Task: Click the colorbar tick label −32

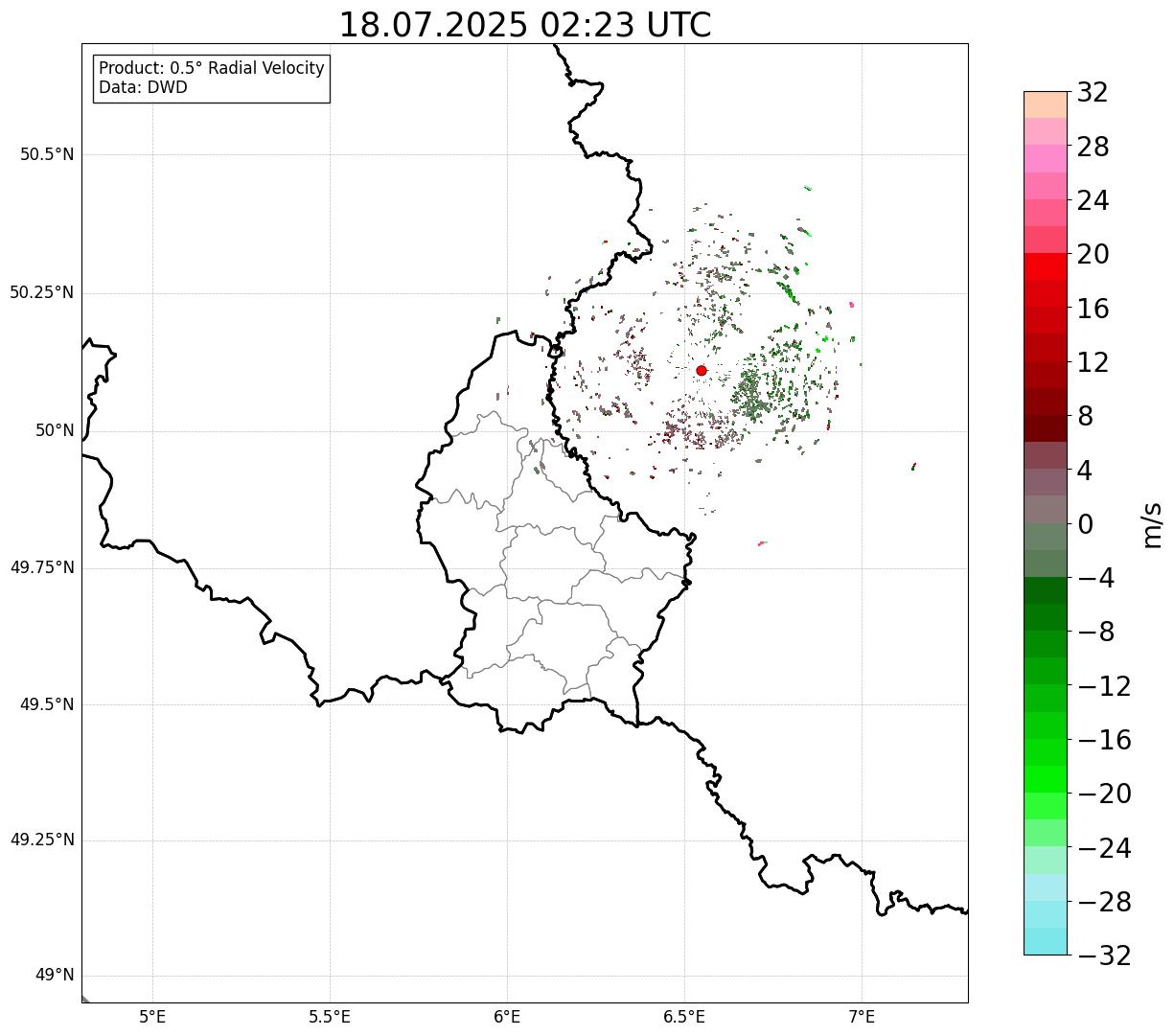Action: pos(1104,955)
